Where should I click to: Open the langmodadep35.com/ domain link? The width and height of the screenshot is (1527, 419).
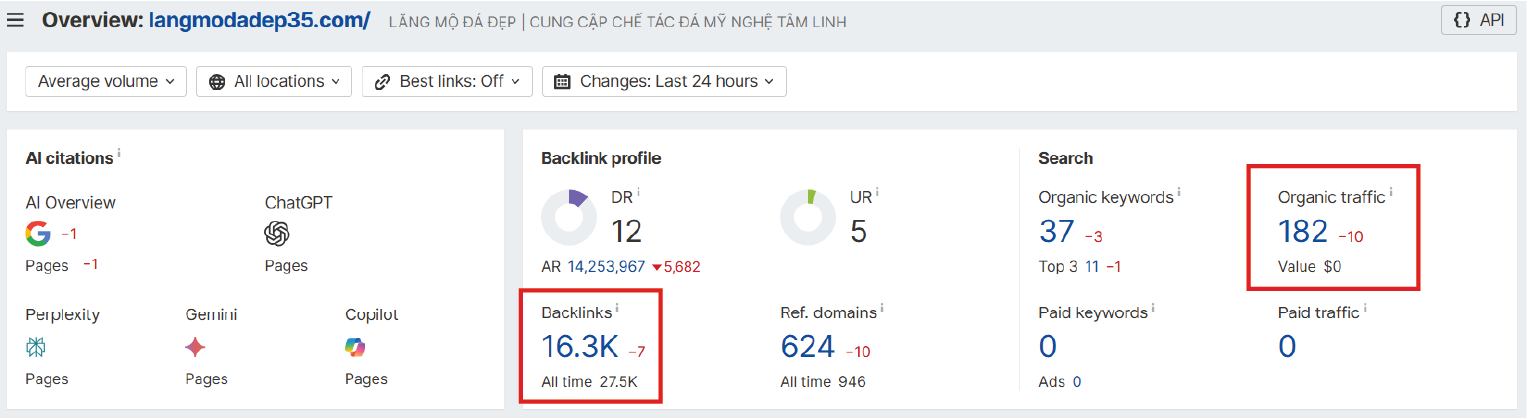[260, 20]
